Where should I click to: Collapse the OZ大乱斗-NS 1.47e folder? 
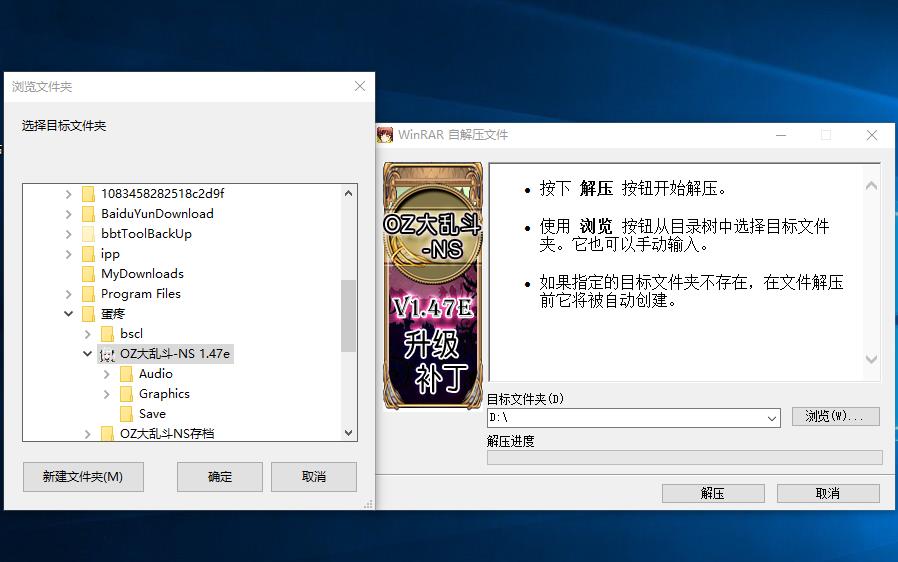(x=88, y=354)
